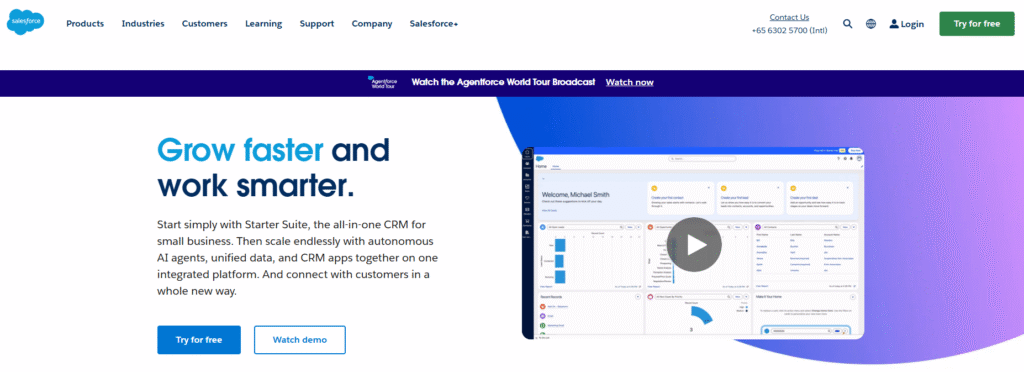Open the globe region selector icon

(x=871, y=23)
